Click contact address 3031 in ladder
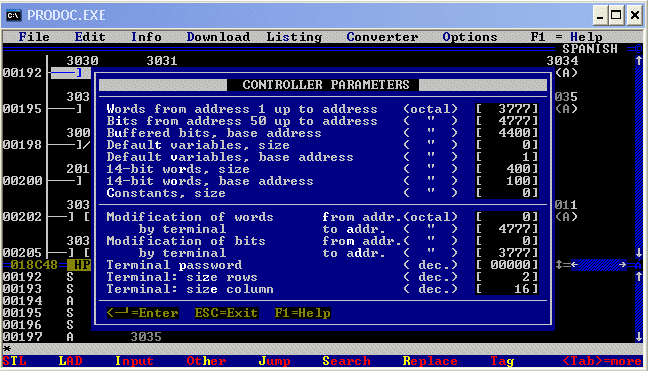648x371 pixels. pyautogui.click(x=162, y=61)
